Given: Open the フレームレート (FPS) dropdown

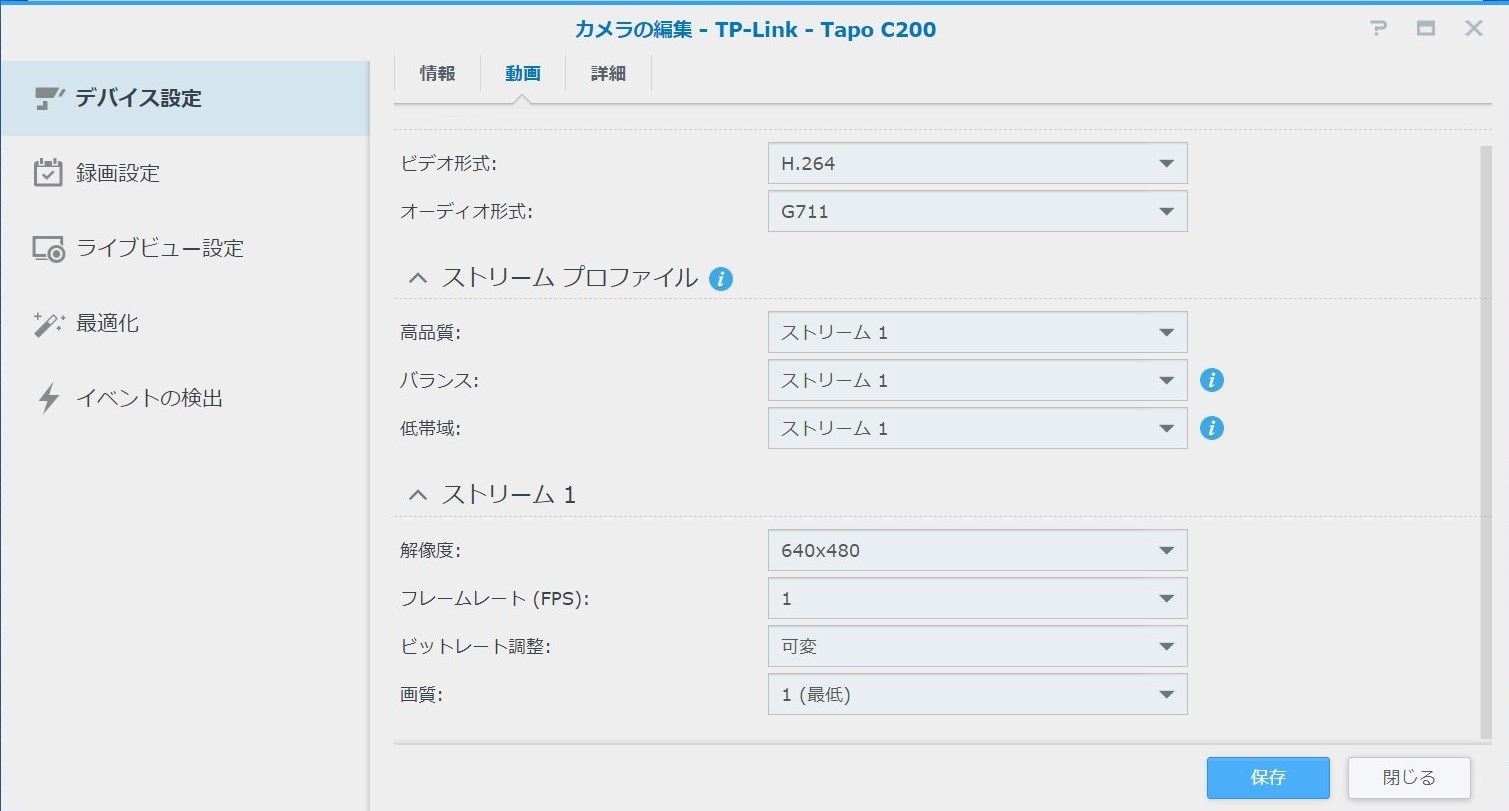Looking at the screenshot, I should (977, 598).
